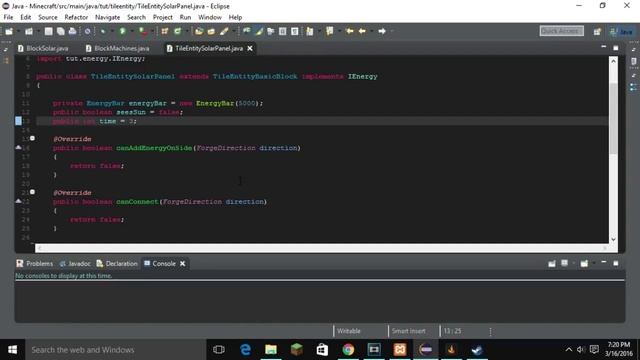
Task: Click the editor scroll down arrow
Action: click(x=613, y=240)
